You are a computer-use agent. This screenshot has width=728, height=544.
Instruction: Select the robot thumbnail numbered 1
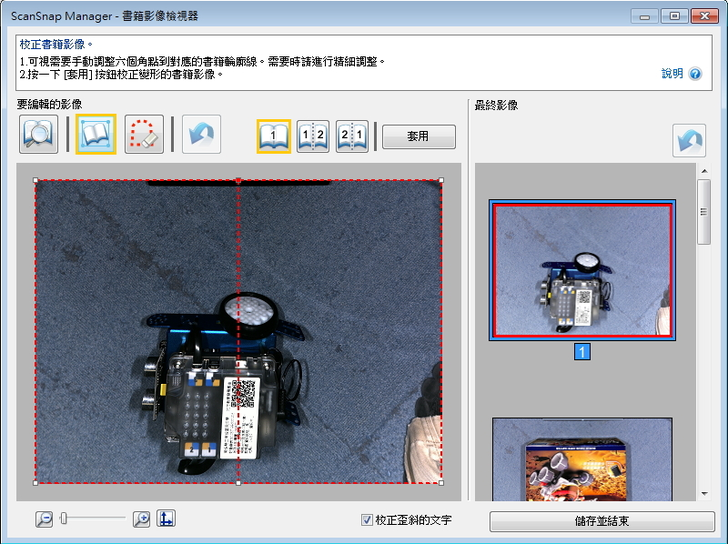(x=582, y=270)
